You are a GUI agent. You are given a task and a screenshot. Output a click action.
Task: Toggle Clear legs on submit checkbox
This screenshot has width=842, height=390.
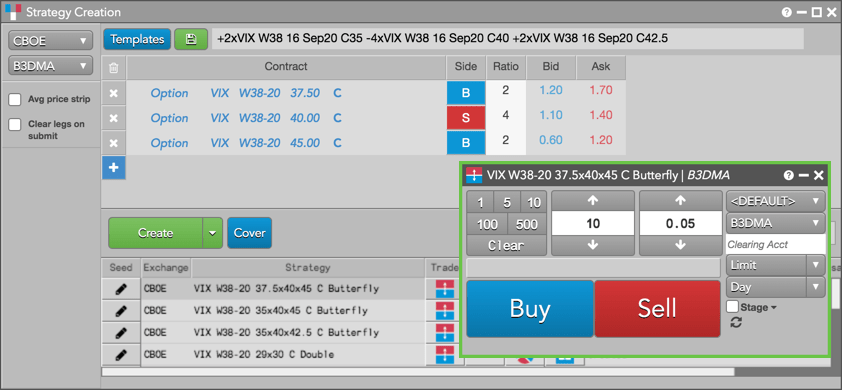16,125
